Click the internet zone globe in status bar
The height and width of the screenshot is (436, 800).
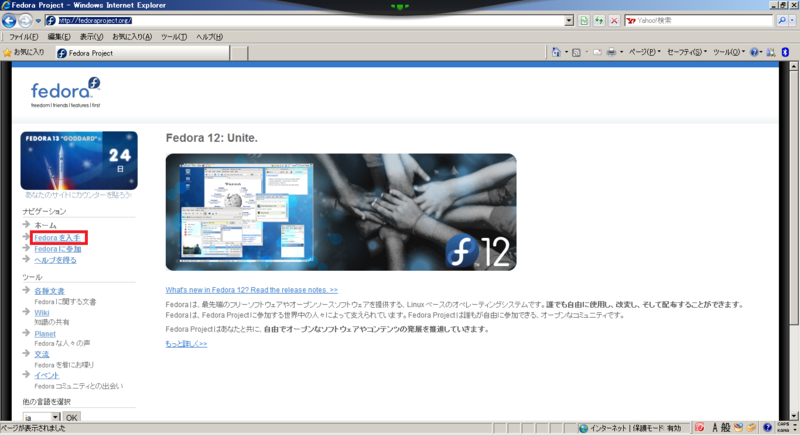(x=583, y=428)
